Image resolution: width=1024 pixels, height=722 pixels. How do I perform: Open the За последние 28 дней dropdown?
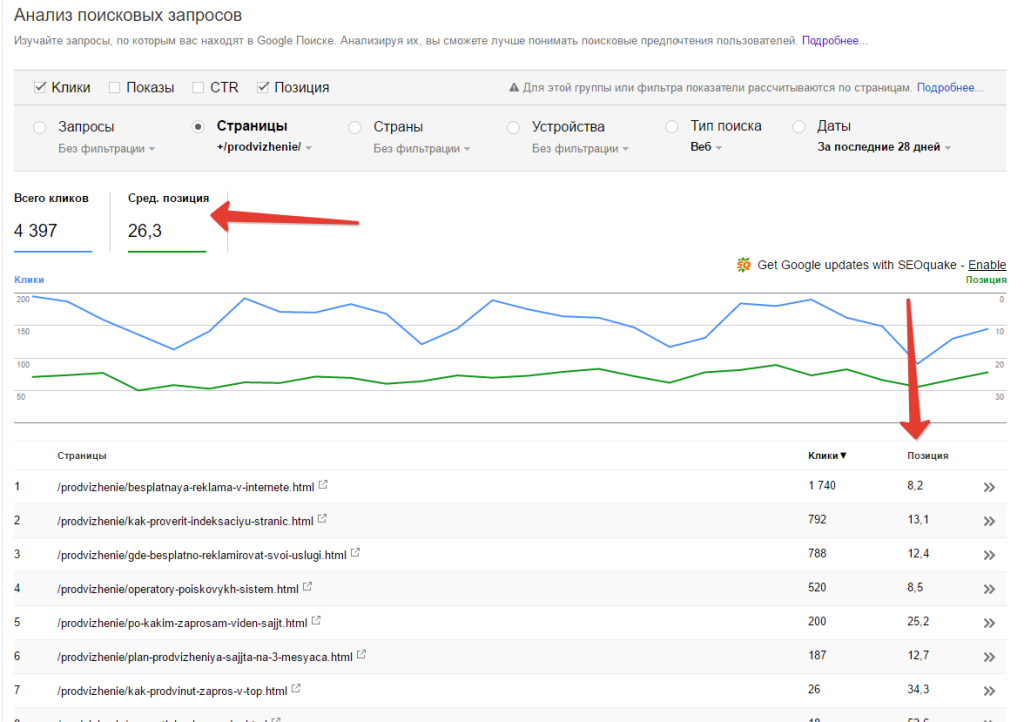[x=884, y=147]
